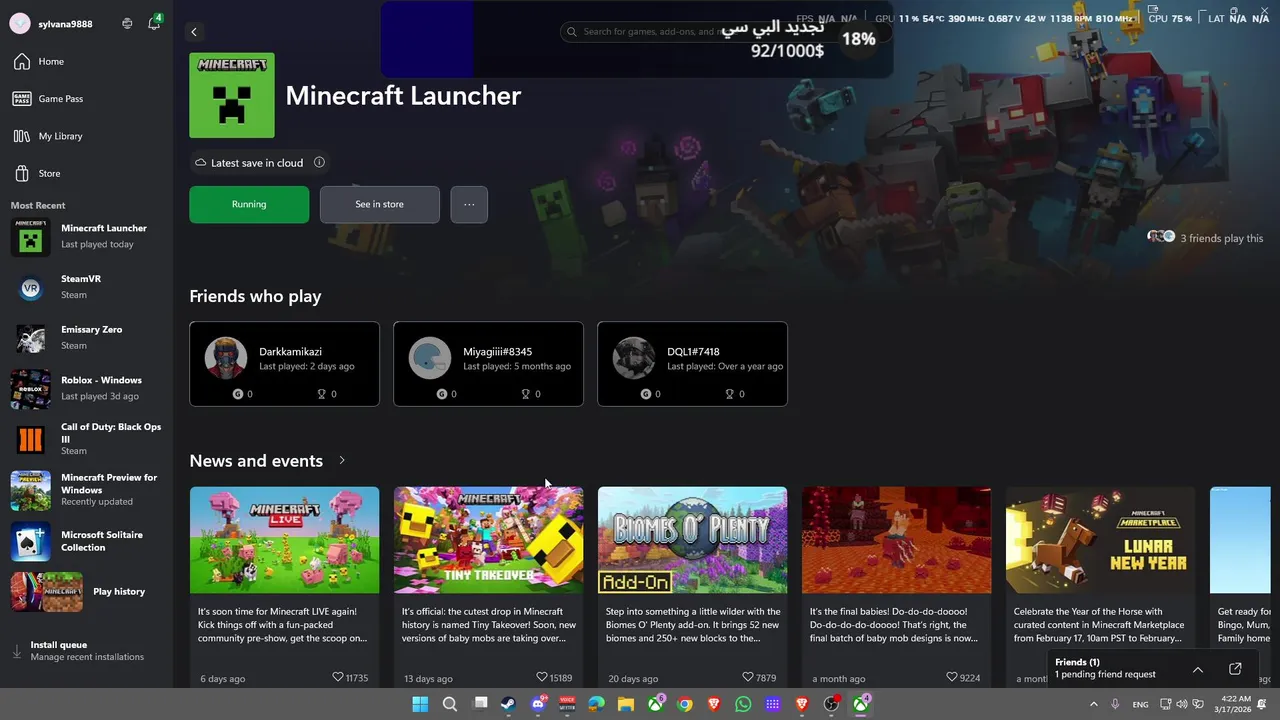Open Microsoft Edge from the taskbar
1280x720 pixels.
click(x=596, y=704)
